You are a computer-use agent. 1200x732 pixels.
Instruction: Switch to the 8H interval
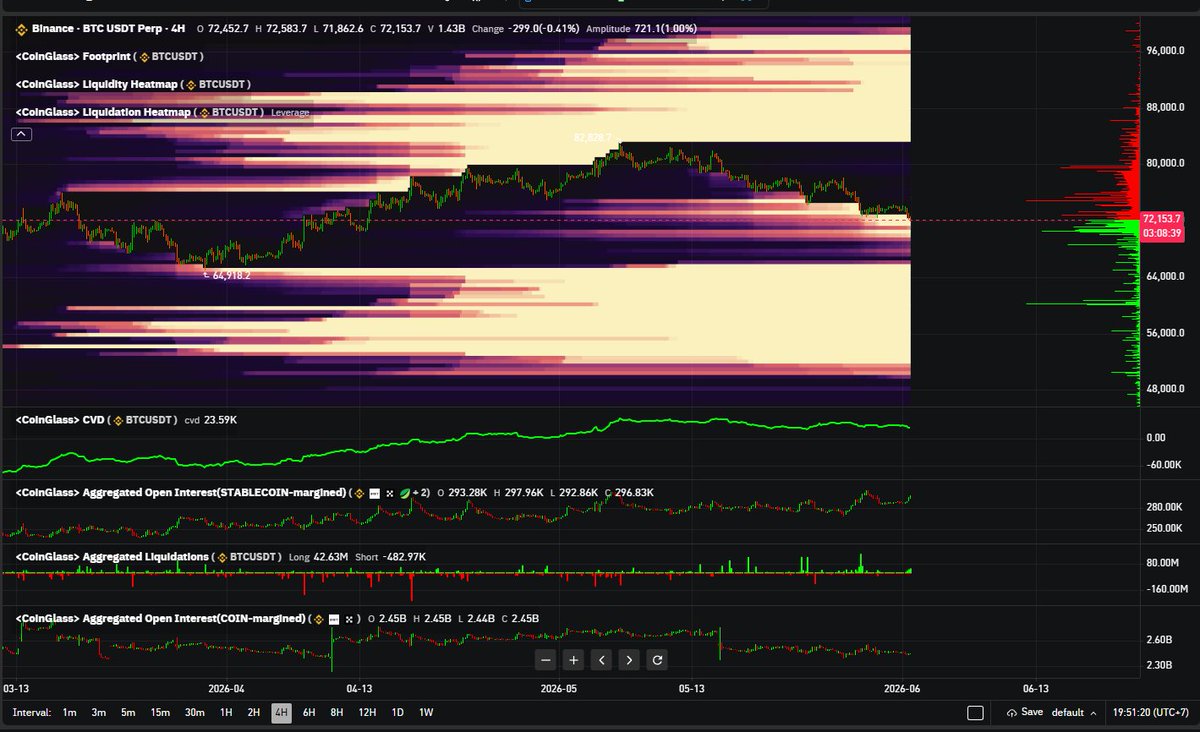[x=337, y=712]
